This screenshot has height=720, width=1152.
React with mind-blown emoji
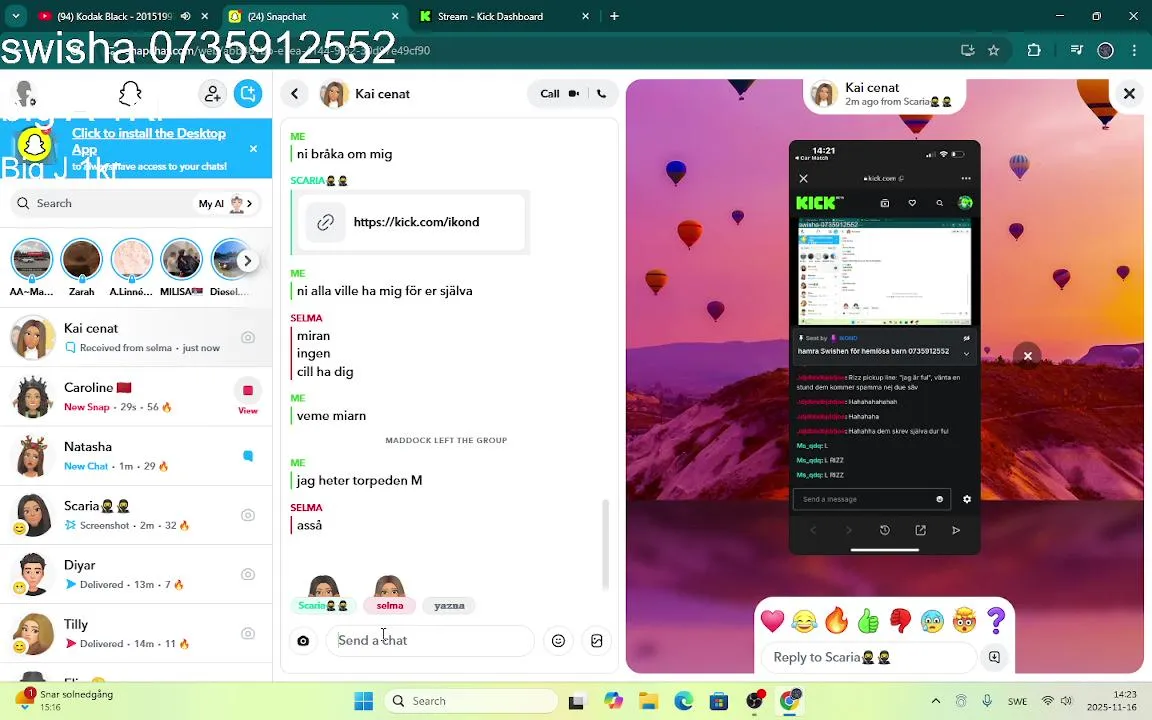pyautogui.click(x=964, y=621)
